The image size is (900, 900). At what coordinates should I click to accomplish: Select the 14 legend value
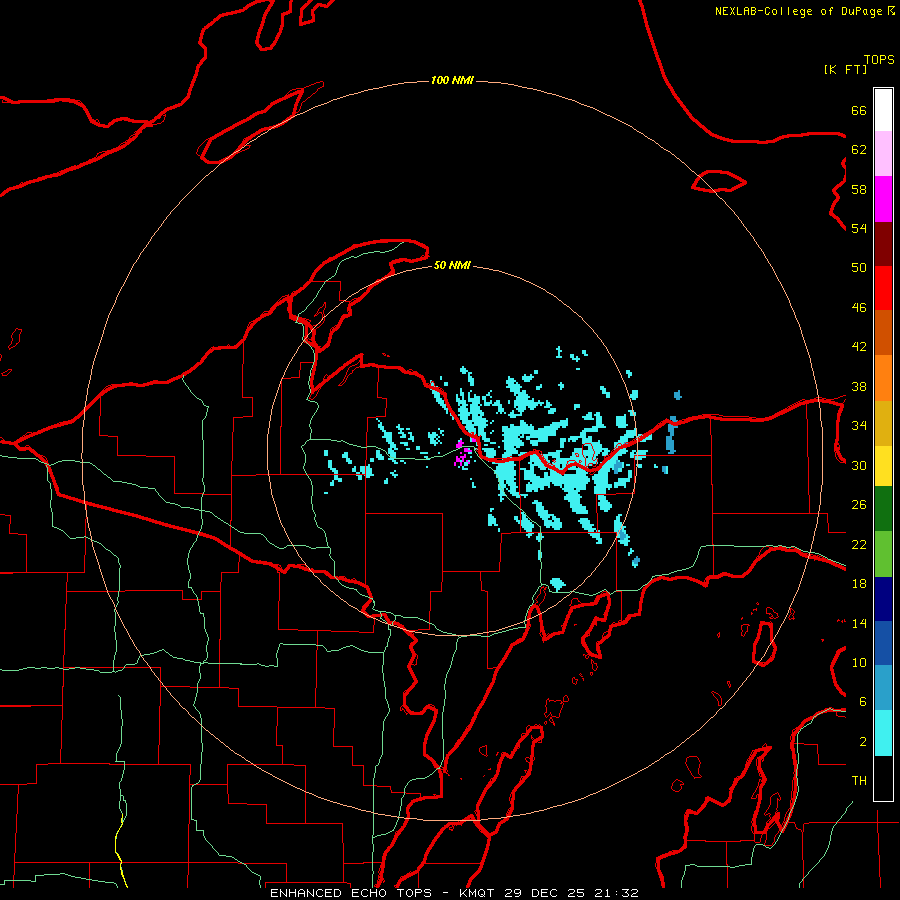pyautogui.click(x=859, y=623)
